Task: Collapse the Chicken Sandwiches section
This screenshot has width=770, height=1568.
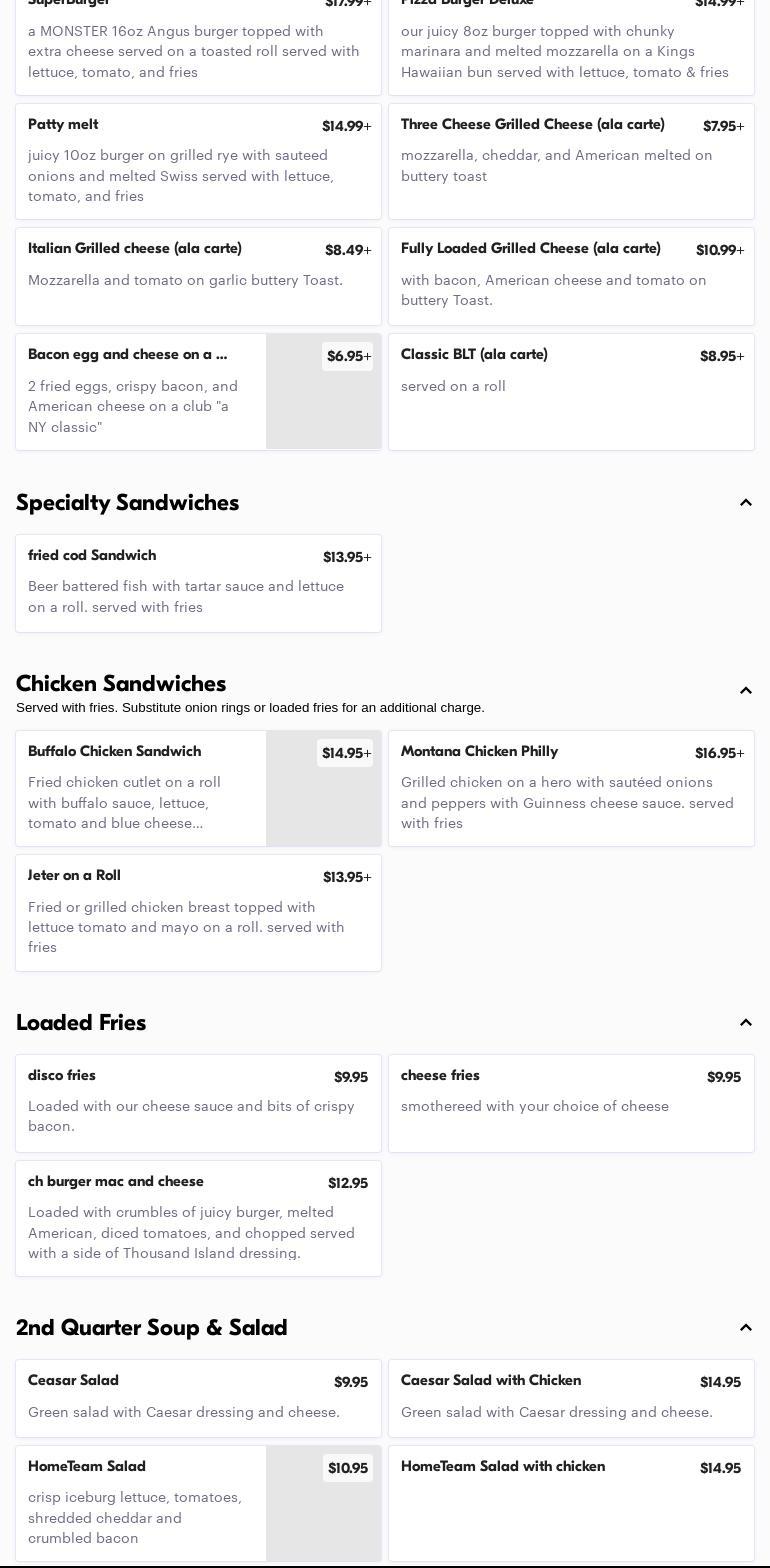Action: point(745,691)
